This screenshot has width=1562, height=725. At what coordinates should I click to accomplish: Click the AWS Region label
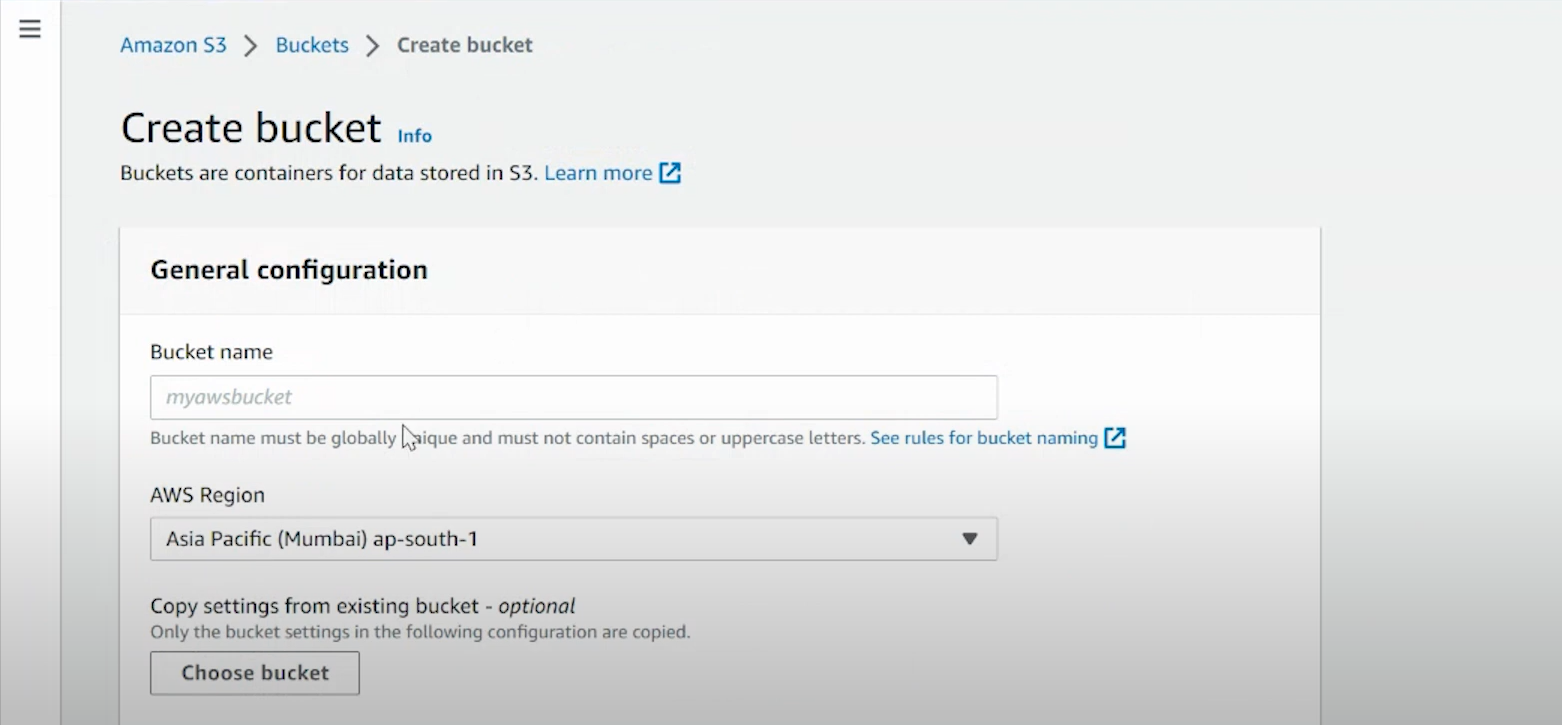click(207, 495)
